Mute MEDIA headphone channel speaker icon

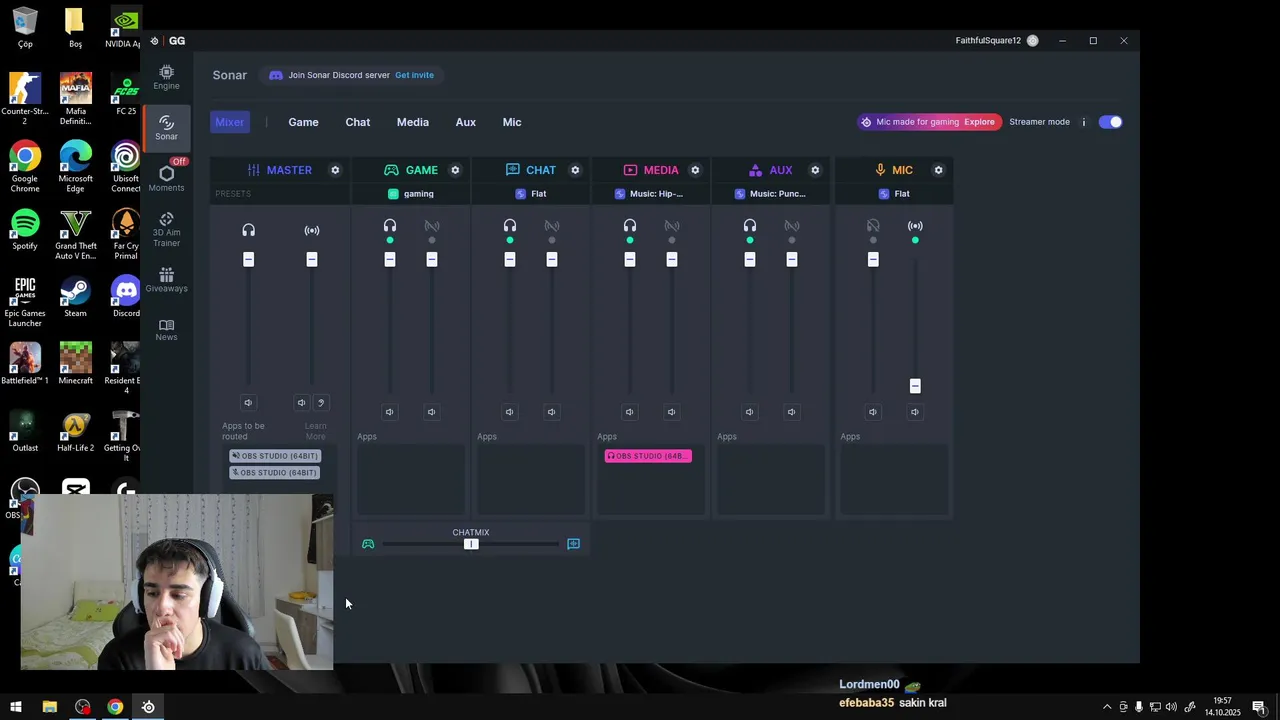(x=629, y=412)
